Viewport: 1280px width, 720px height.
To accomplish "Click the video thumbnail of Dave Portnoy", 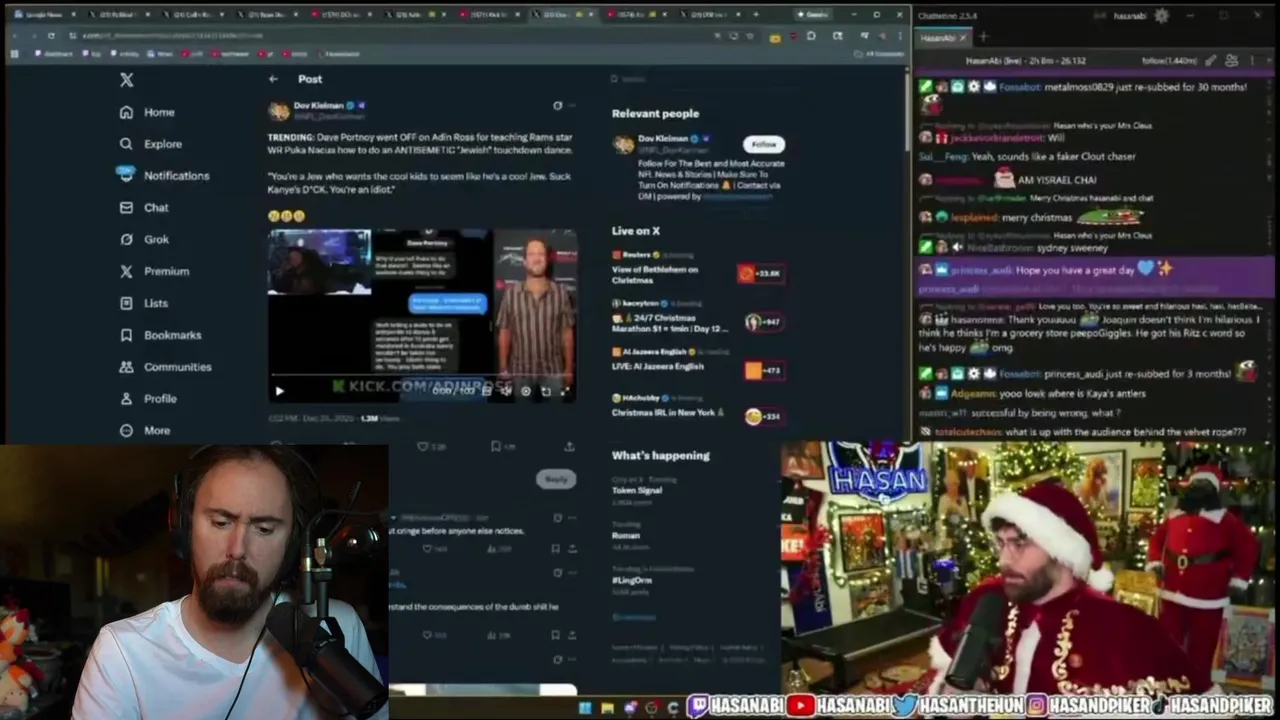I will [x=422, y=315].
